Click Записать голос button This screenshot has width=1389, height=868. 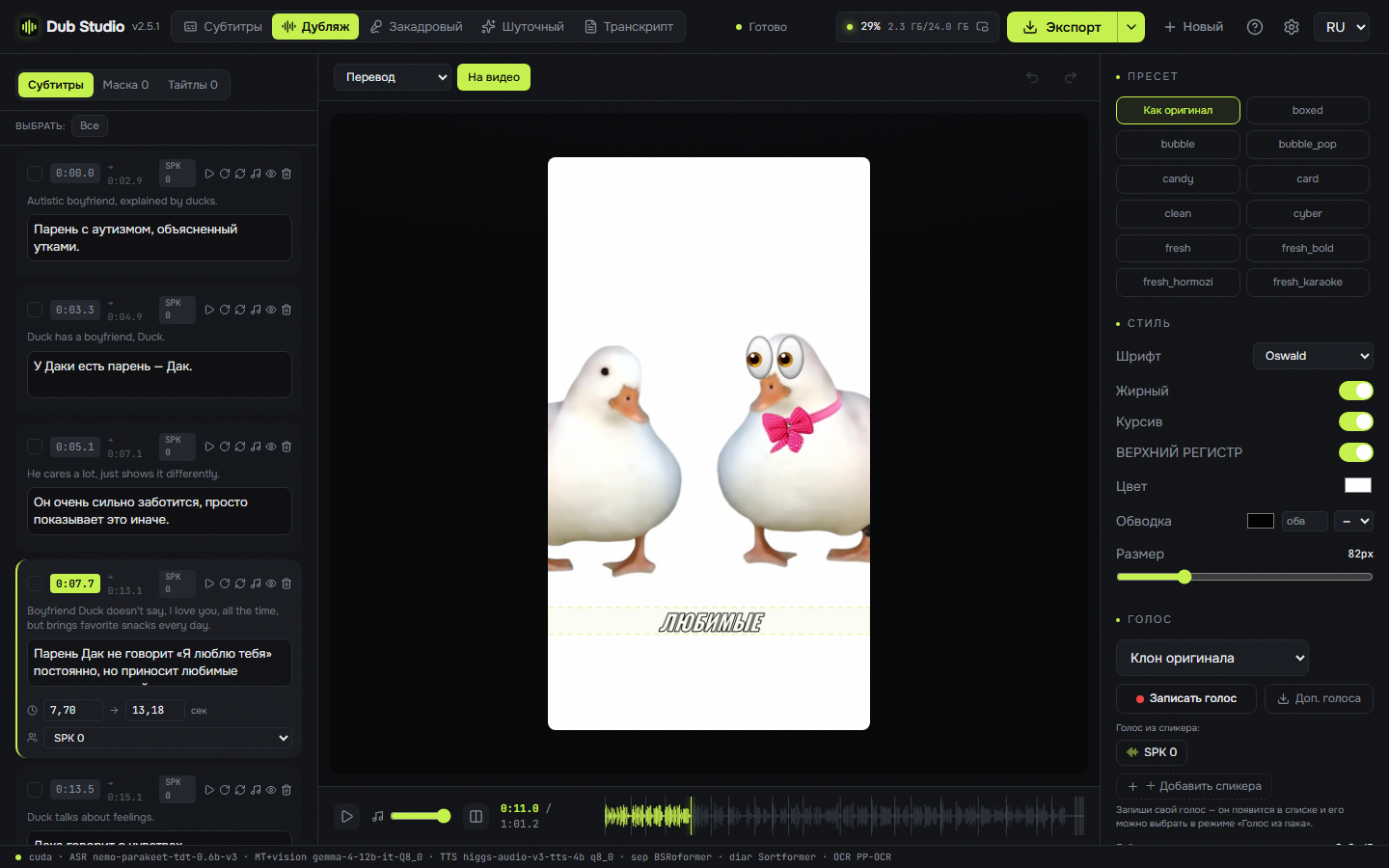coord(1186,698)
